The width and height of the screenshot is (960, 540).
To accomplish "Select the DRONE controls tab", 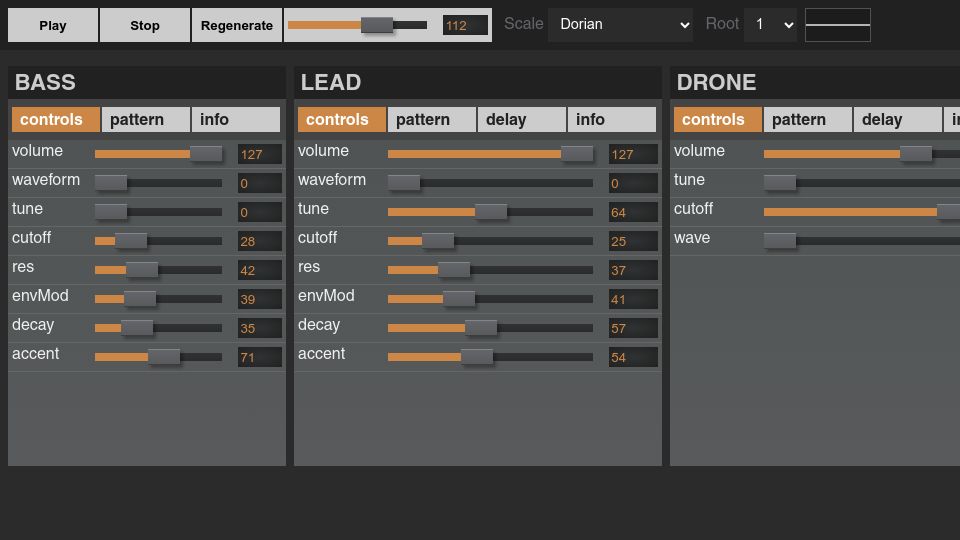I will coord(718,119).
